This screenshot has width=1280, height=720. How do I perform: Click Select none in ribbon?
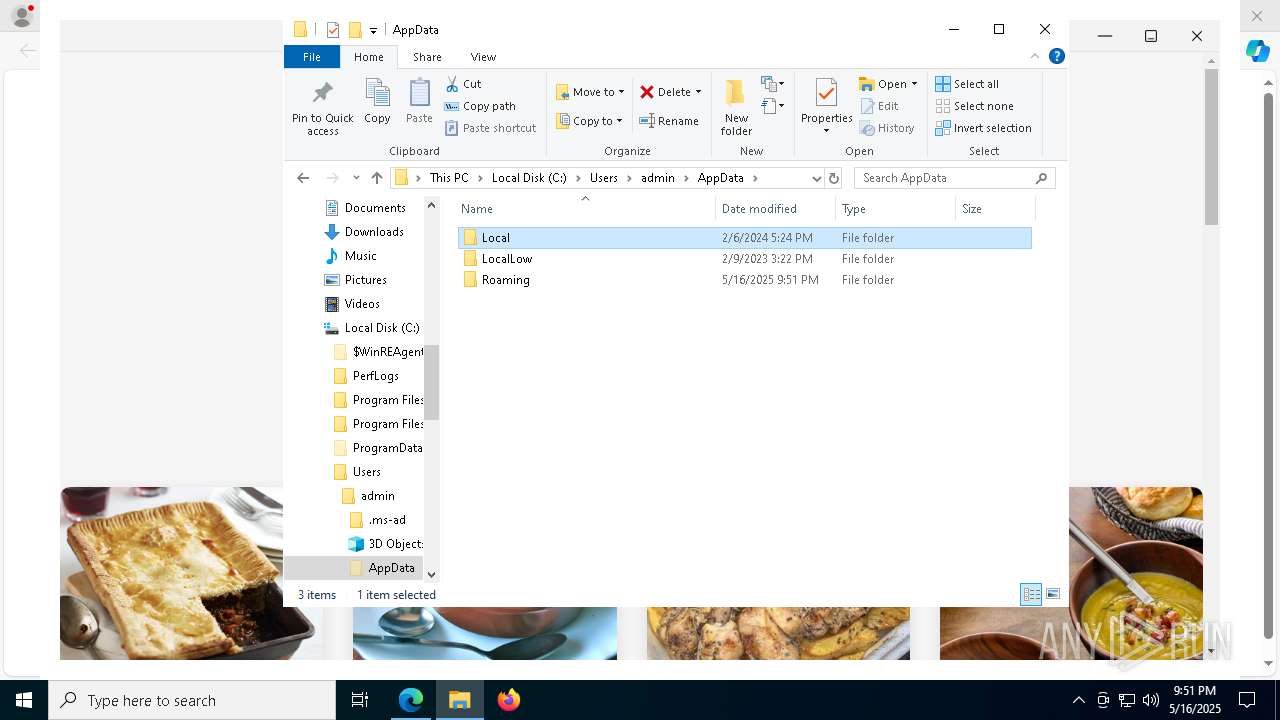(x=974, y=106)
